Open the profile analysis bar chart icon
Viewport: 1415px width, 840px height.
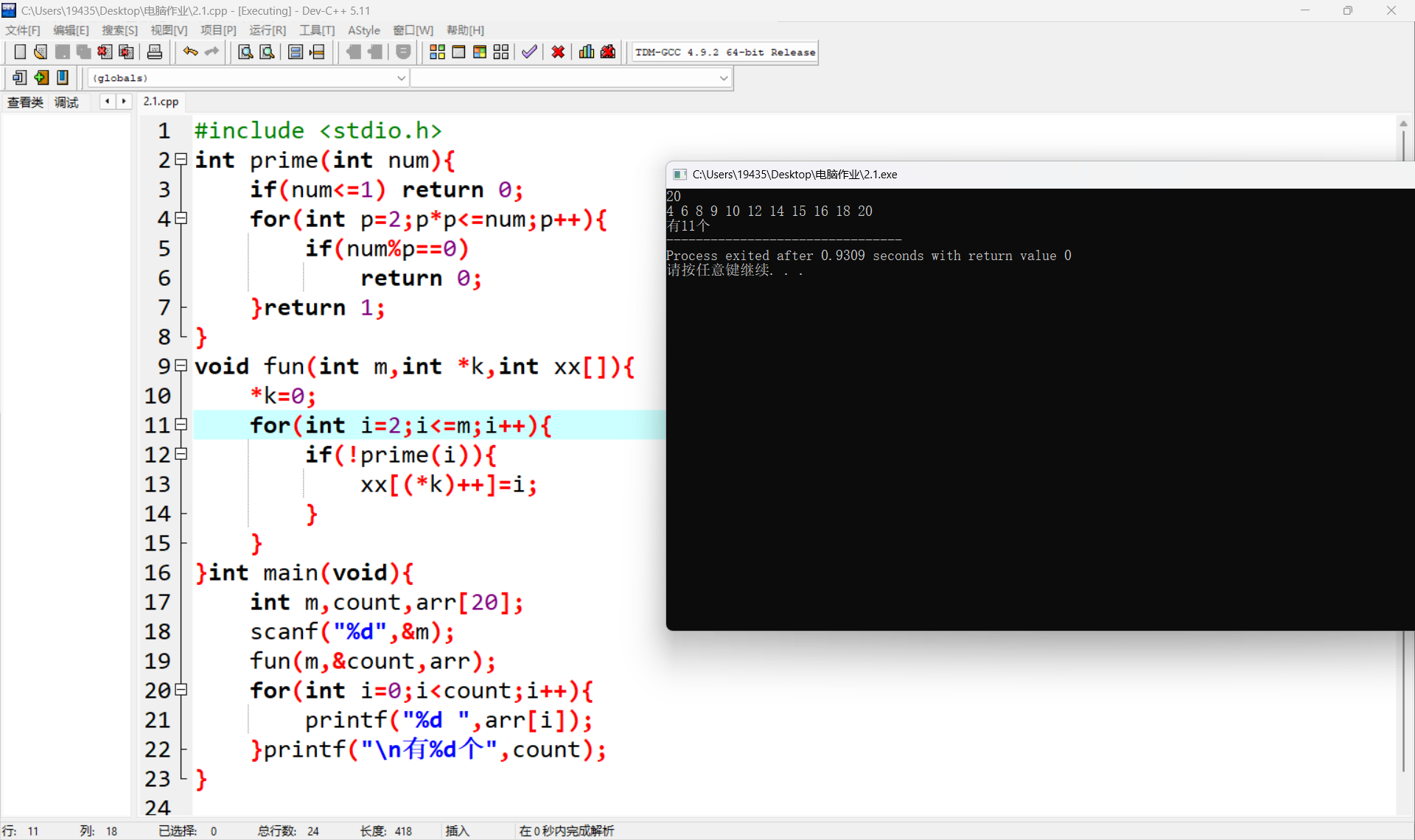587,52
